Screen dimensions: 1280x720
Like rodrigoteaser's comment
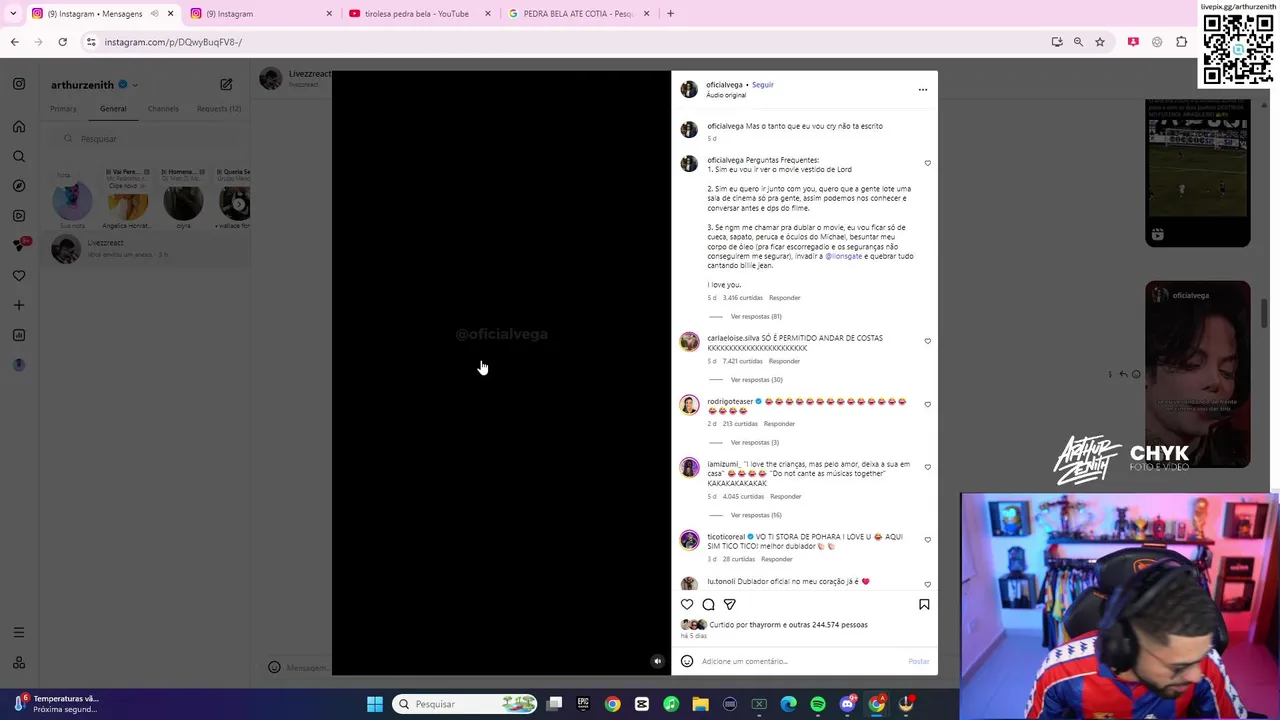coord(927,404)
